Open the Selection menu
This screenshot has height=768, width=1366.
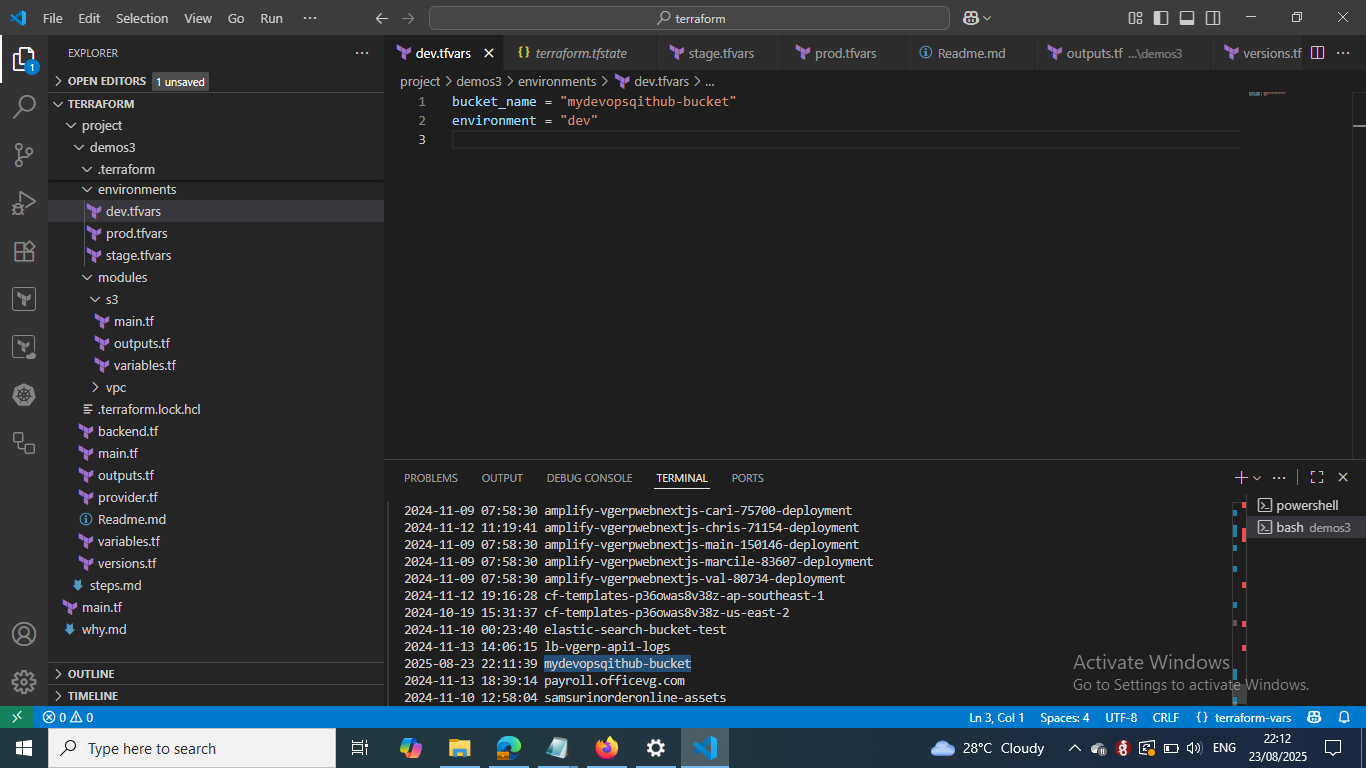click(142, 18)
